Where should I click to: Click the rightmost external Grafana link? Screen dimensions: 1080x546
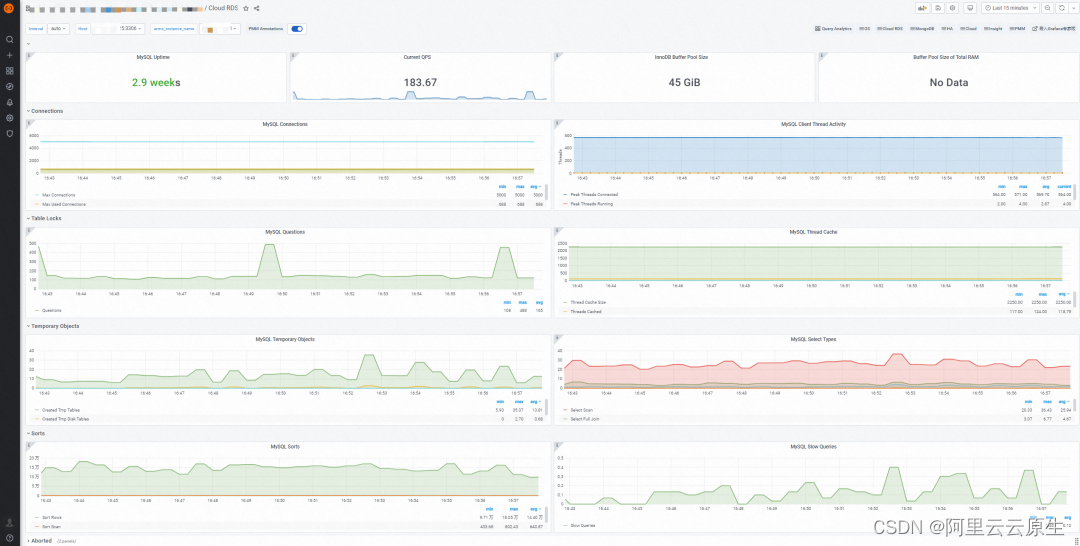1054,29
